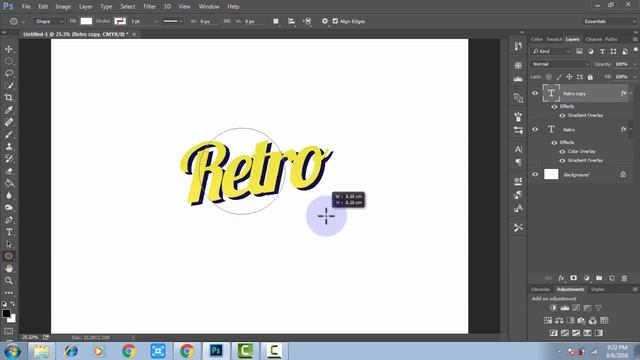
Task: Select the Move tool
Action: tap(9, 49)
